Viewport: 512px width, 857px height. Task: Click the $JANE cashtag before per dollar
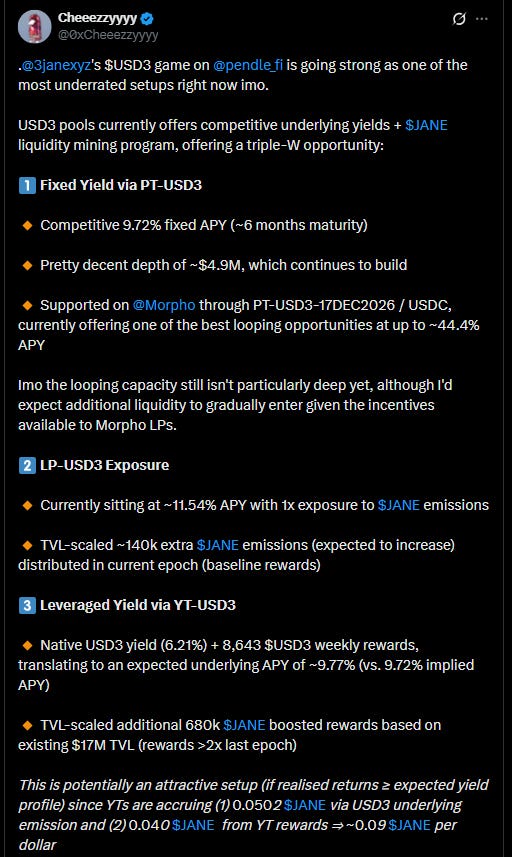(409, 825)
